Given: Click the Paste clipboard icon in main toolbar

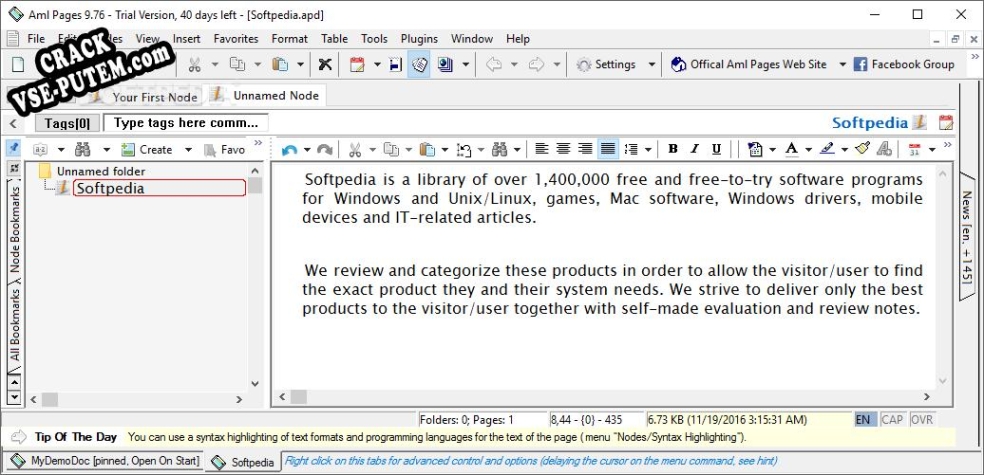Looking at the screenshot, I should (279, 65).
